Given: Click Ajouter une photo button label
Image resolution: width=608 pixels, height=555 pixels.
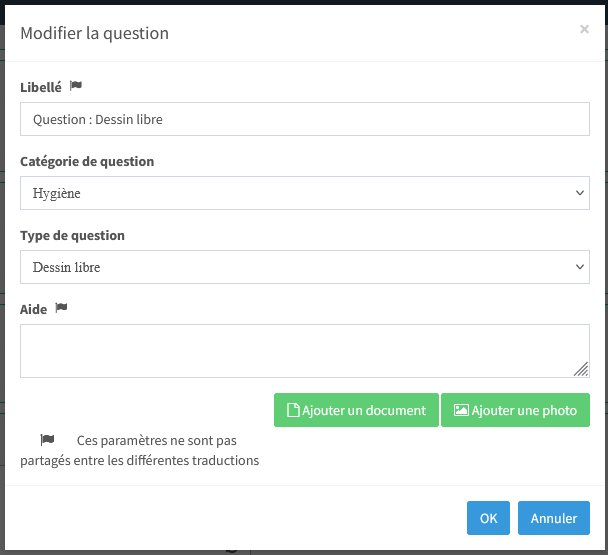Looking at the screenshot, I should click(x=524, y=410).
